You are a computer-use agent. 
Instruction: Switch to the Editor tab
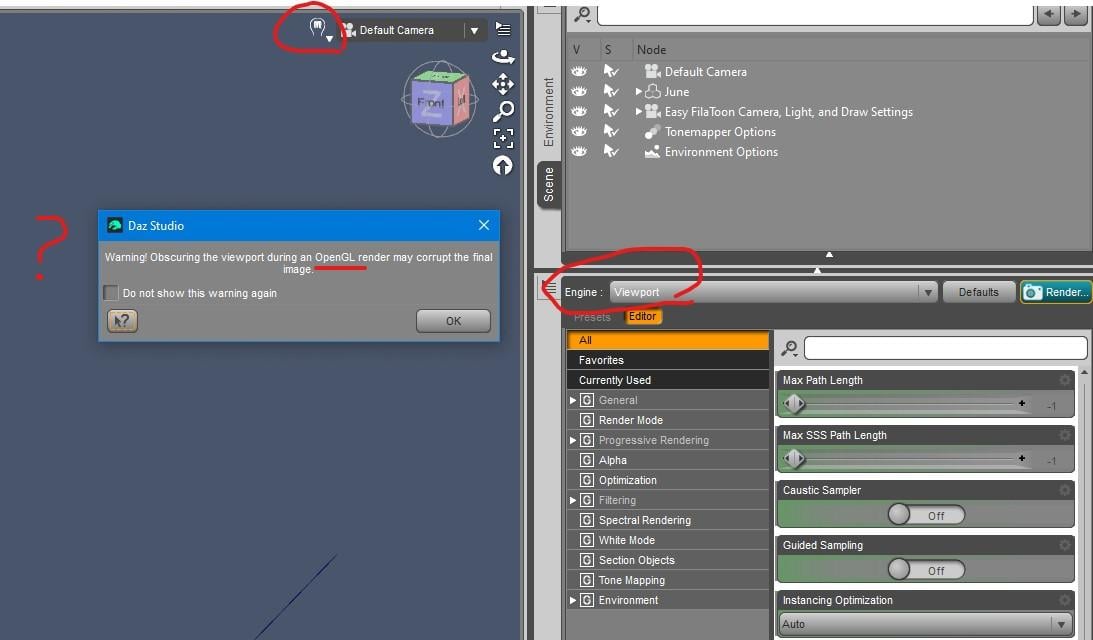642,317
